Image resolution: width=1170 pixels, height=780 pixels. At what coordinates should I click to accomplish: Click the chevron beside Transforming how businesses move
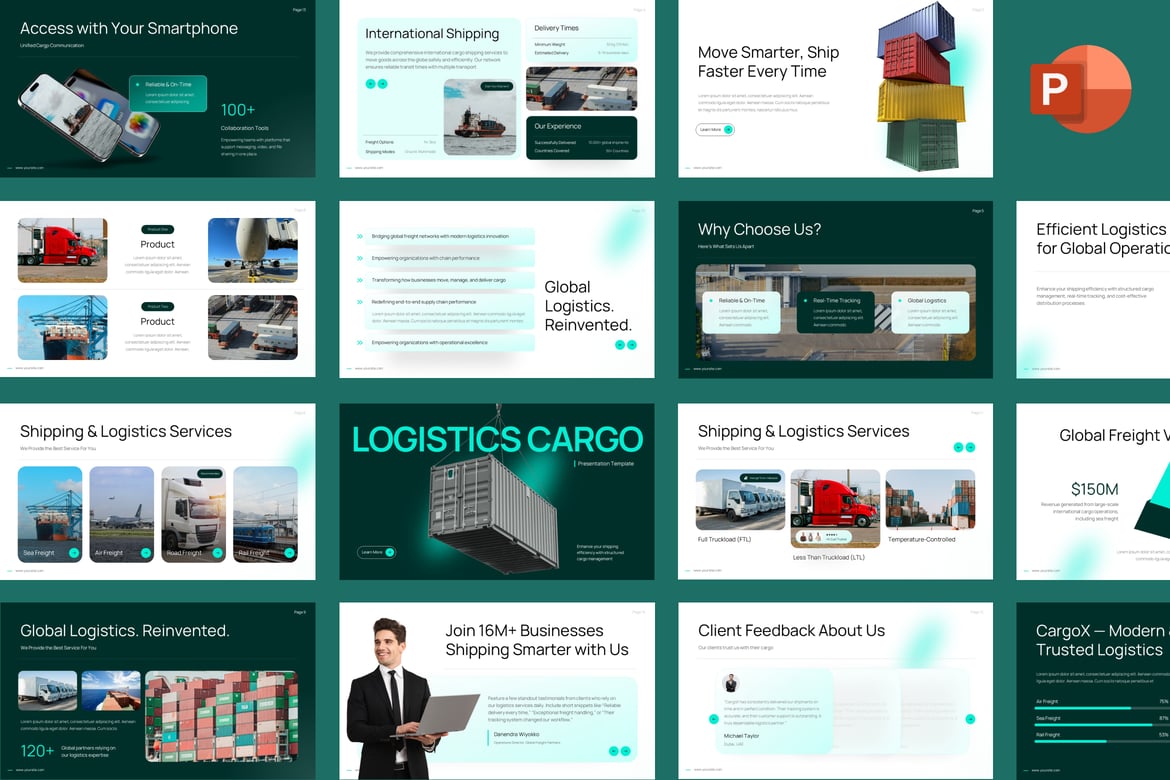[360, 280]
